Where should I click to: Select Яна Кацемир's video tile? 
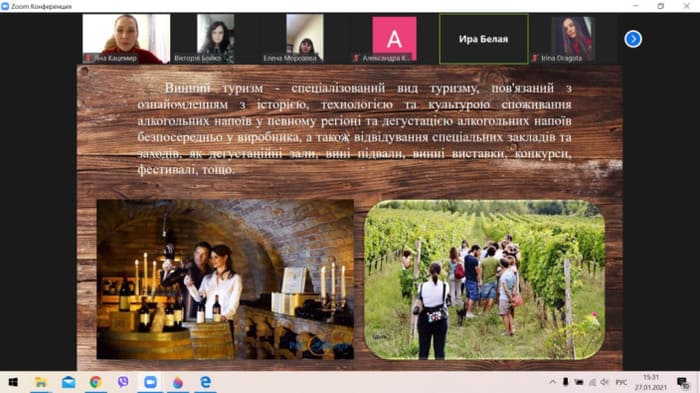126,39
